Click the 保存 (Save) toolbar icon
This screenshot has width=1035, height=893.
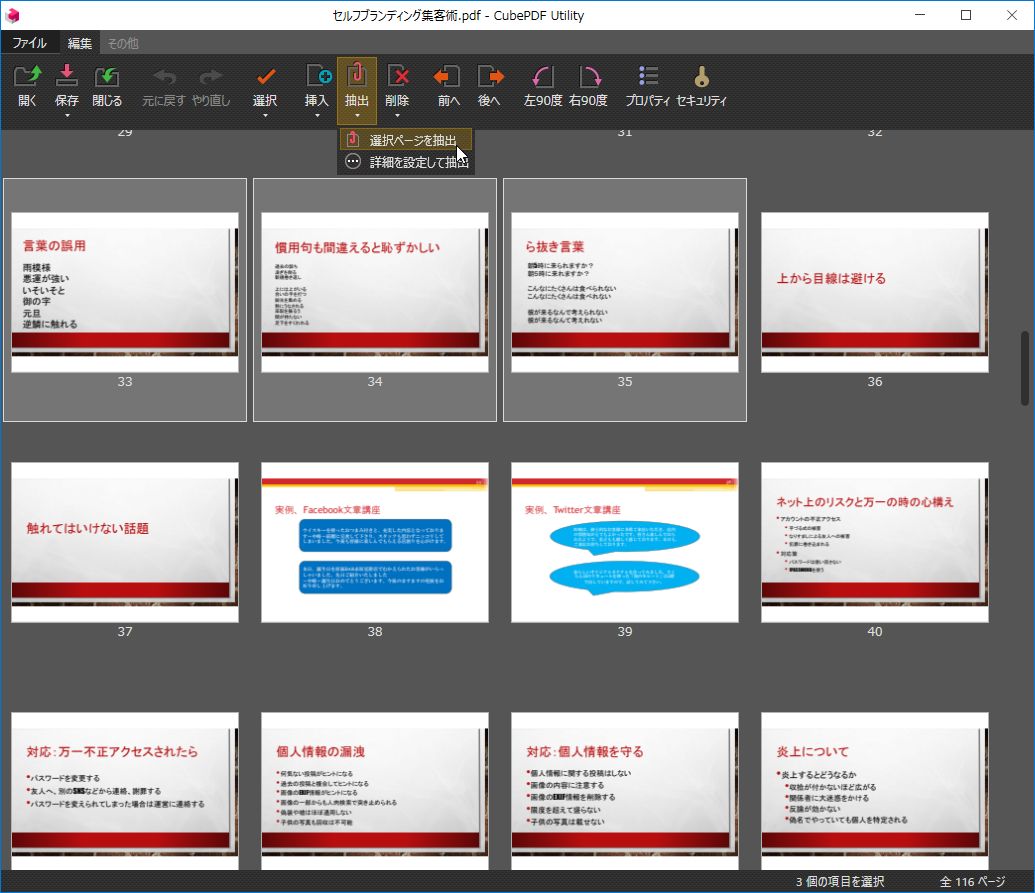point(67,77)
